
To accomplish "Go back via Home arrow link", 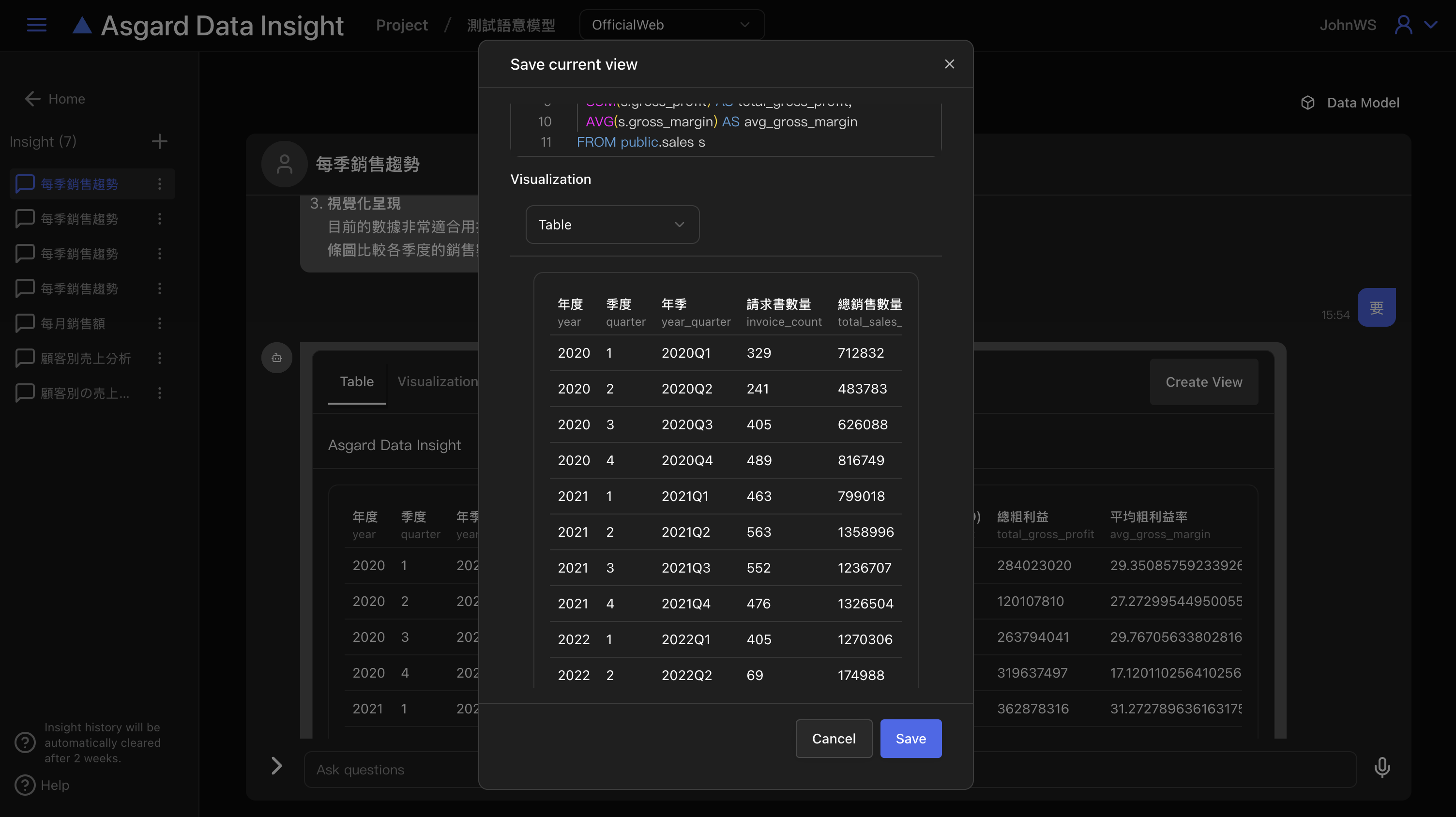I will (55, 99).
